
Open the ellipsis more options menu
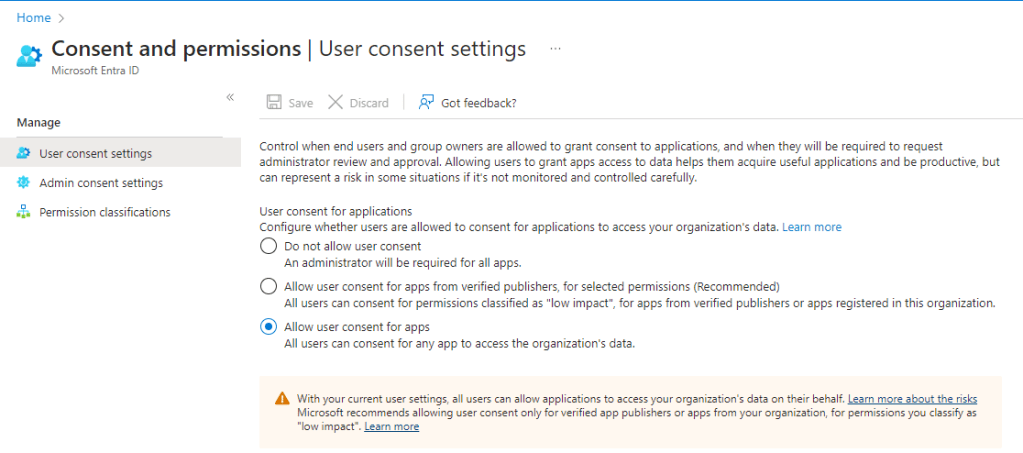coord(555,48)
